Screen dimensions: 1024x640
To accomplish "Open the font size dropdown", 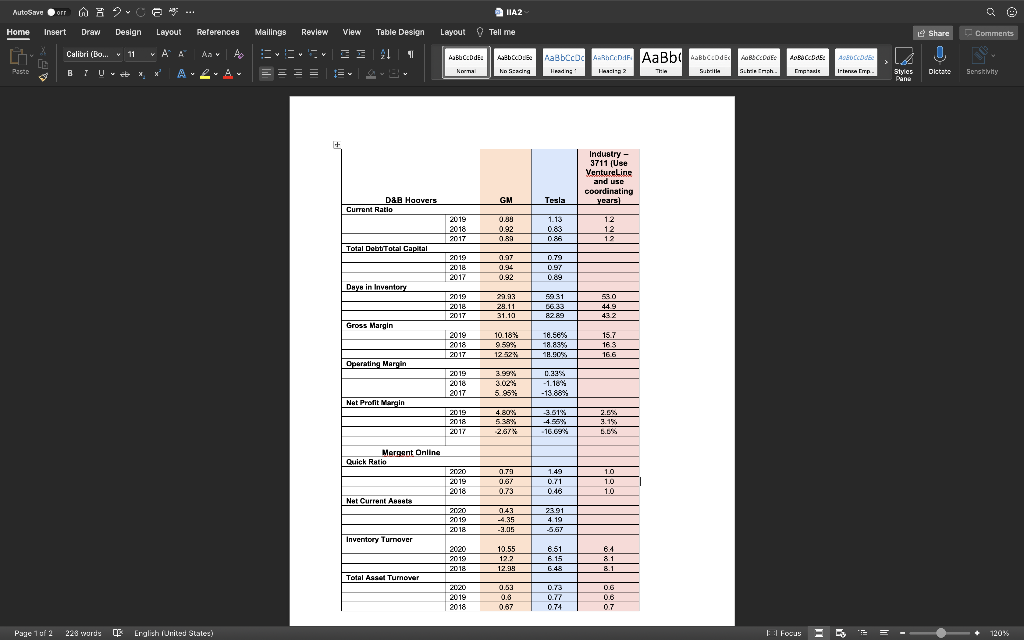I will click(153, 54).
